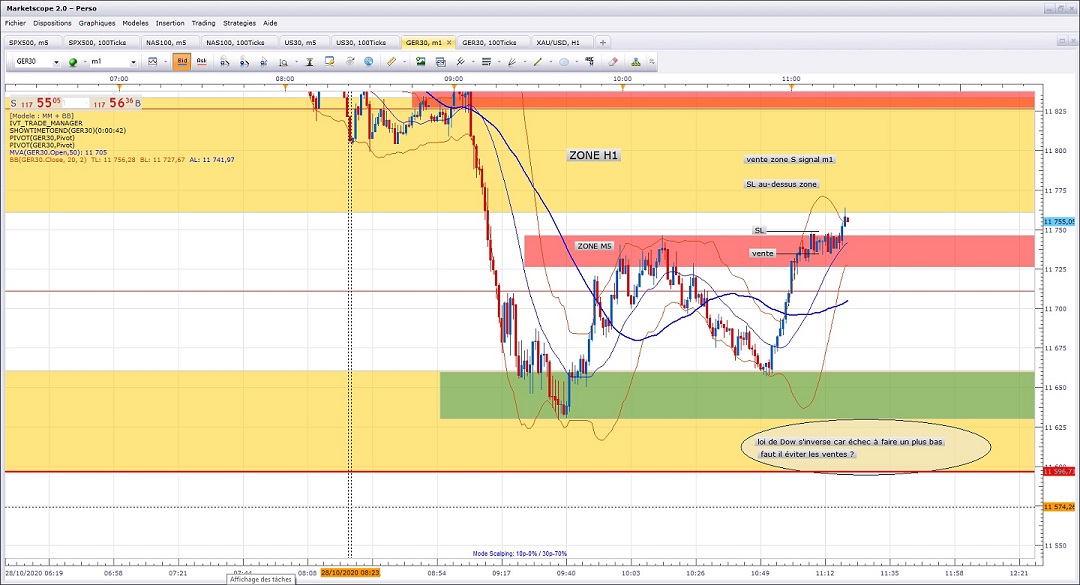Click the save chart as picture icon
This screenshot has height=585, width=1080.
point(420,61)
